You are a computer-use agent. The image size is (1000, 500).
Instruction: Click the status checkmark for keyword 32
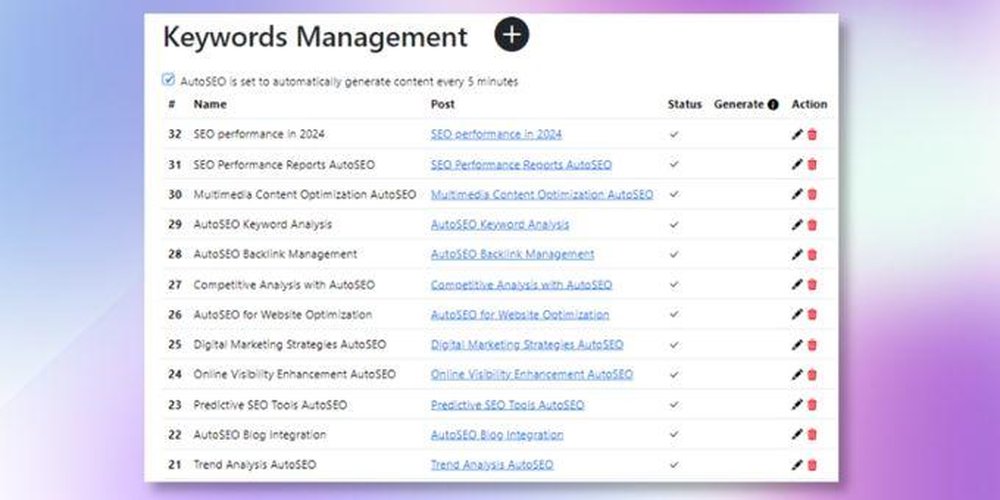coord(674,135)
